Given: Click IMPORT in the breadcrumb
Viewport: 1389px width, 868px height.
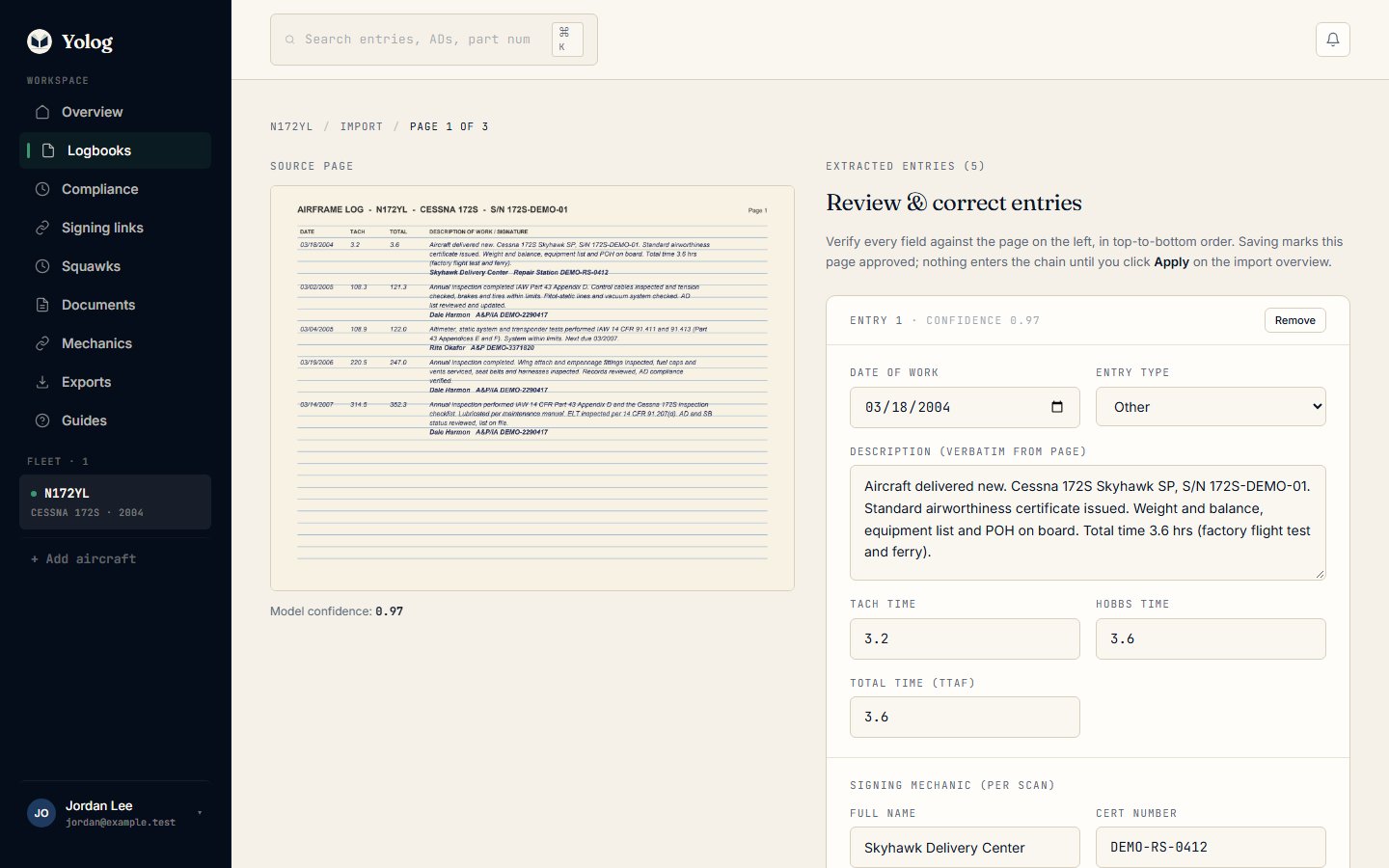Looking at the screenshot, I should pyautogui.click(x=362, y=126).
